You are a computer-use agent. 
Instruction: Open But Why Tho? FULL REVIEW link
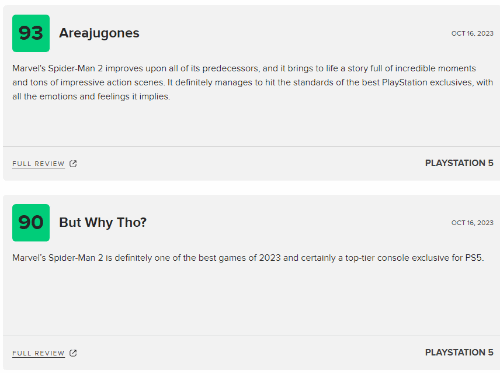click(x=38, y=353)
